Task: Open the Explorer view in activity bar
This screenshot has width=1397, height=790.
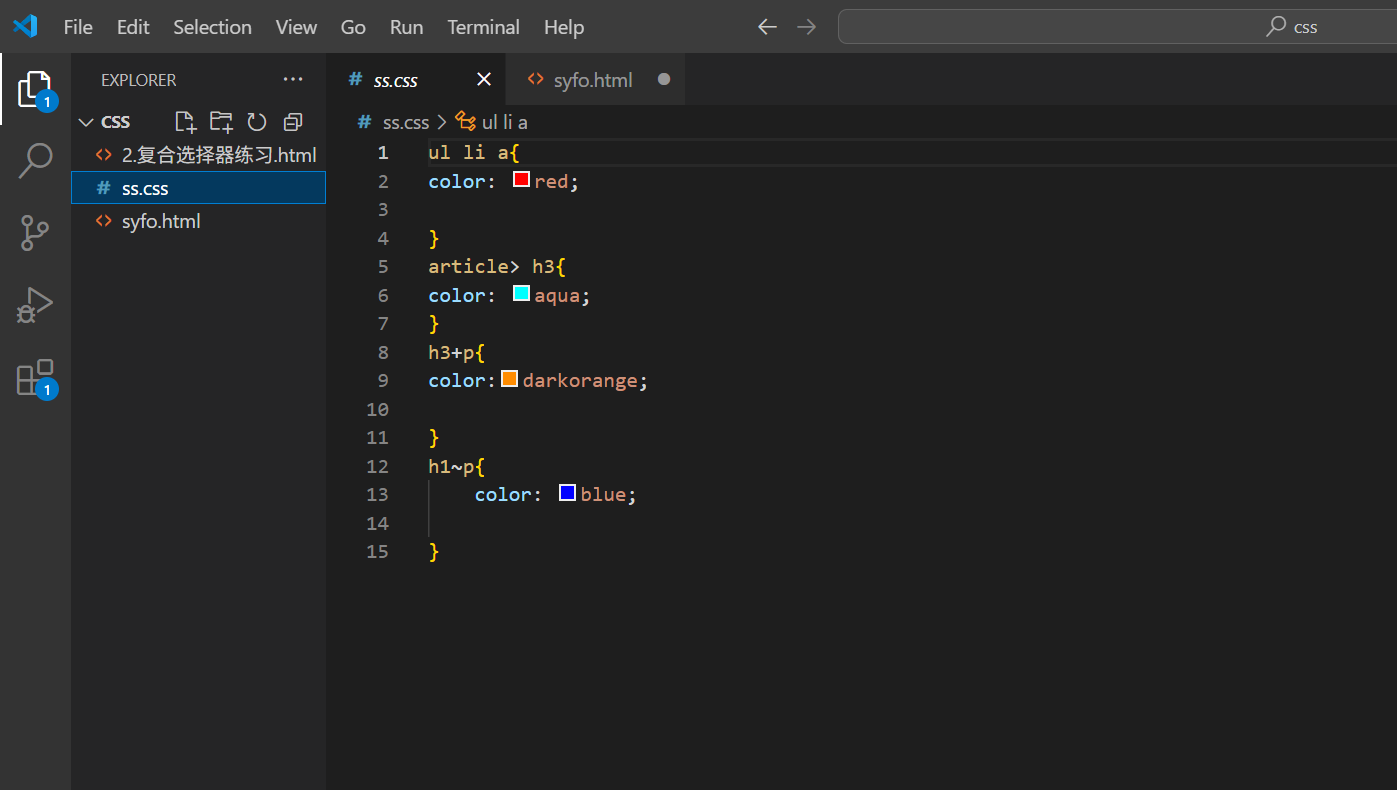Action: click(35, 90)
